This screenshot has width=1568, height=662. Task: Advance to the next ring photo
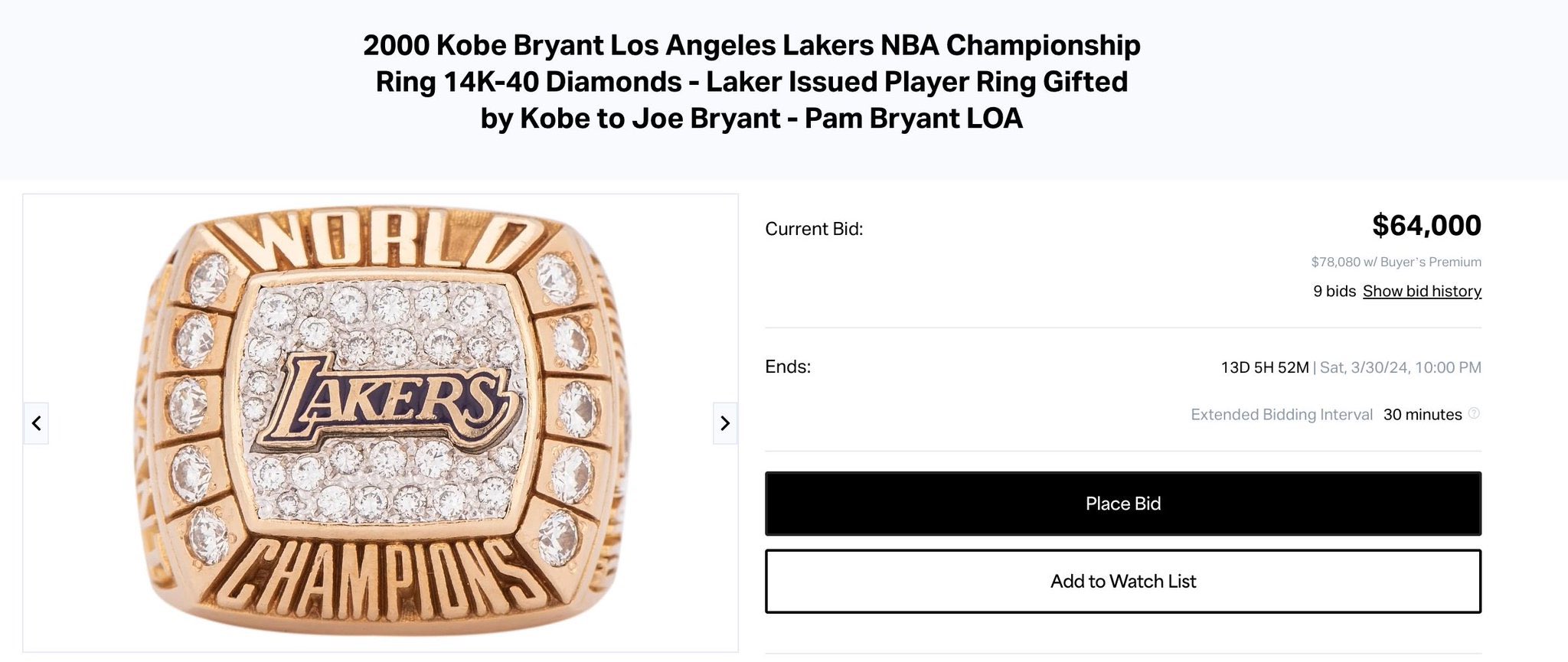(x=725, y=423)
